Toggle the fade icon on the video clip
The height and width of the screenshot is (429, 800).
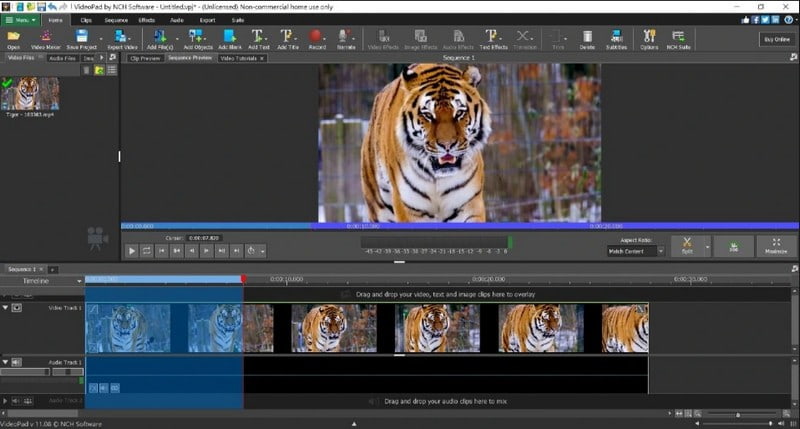[92, 309]
